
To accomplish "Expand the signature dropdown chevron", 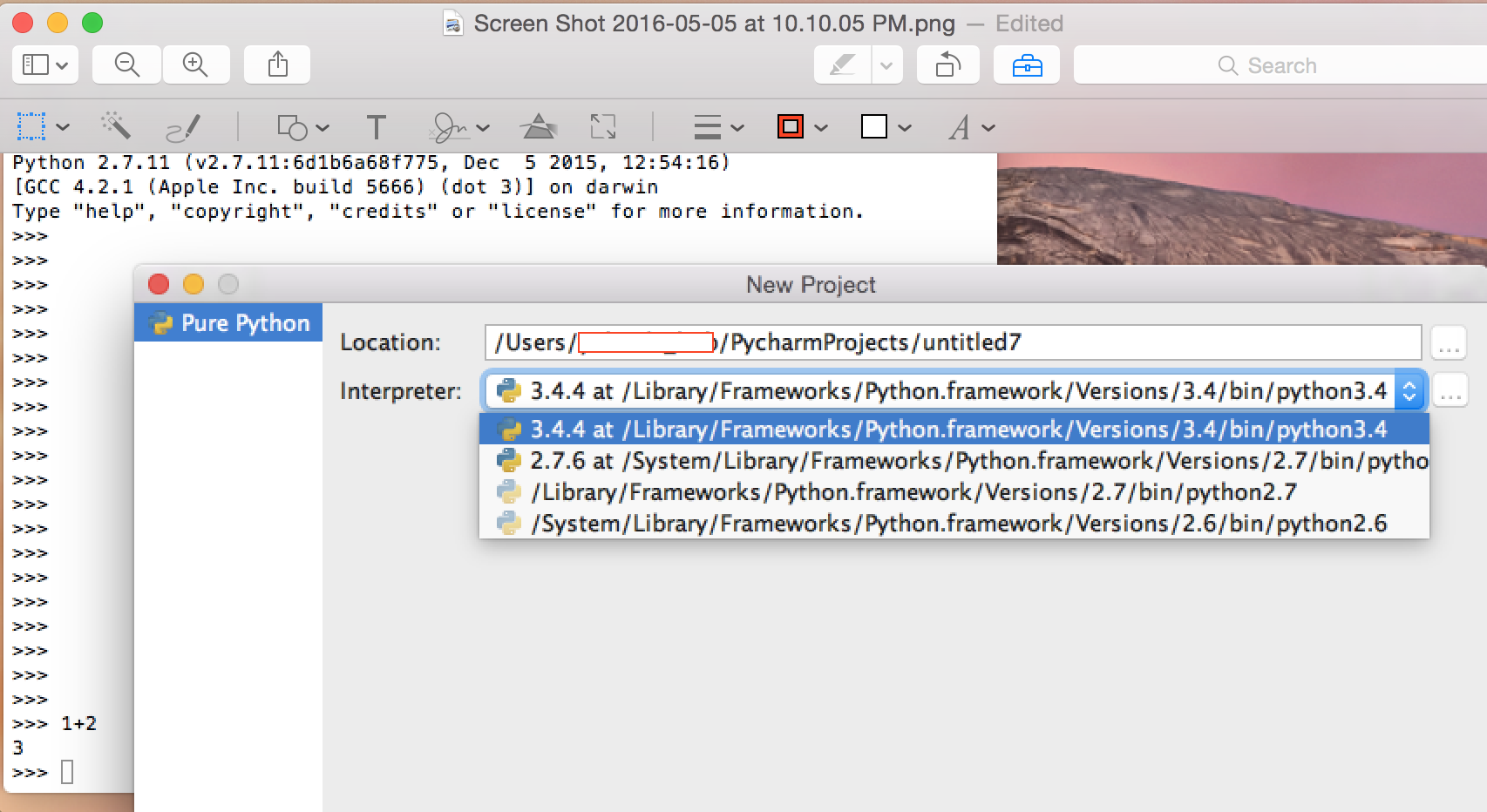I will [483, 128].
